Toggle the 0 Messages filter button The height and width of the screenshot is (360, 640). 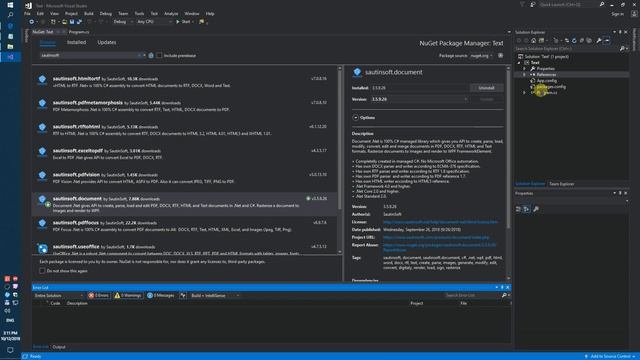160,296
